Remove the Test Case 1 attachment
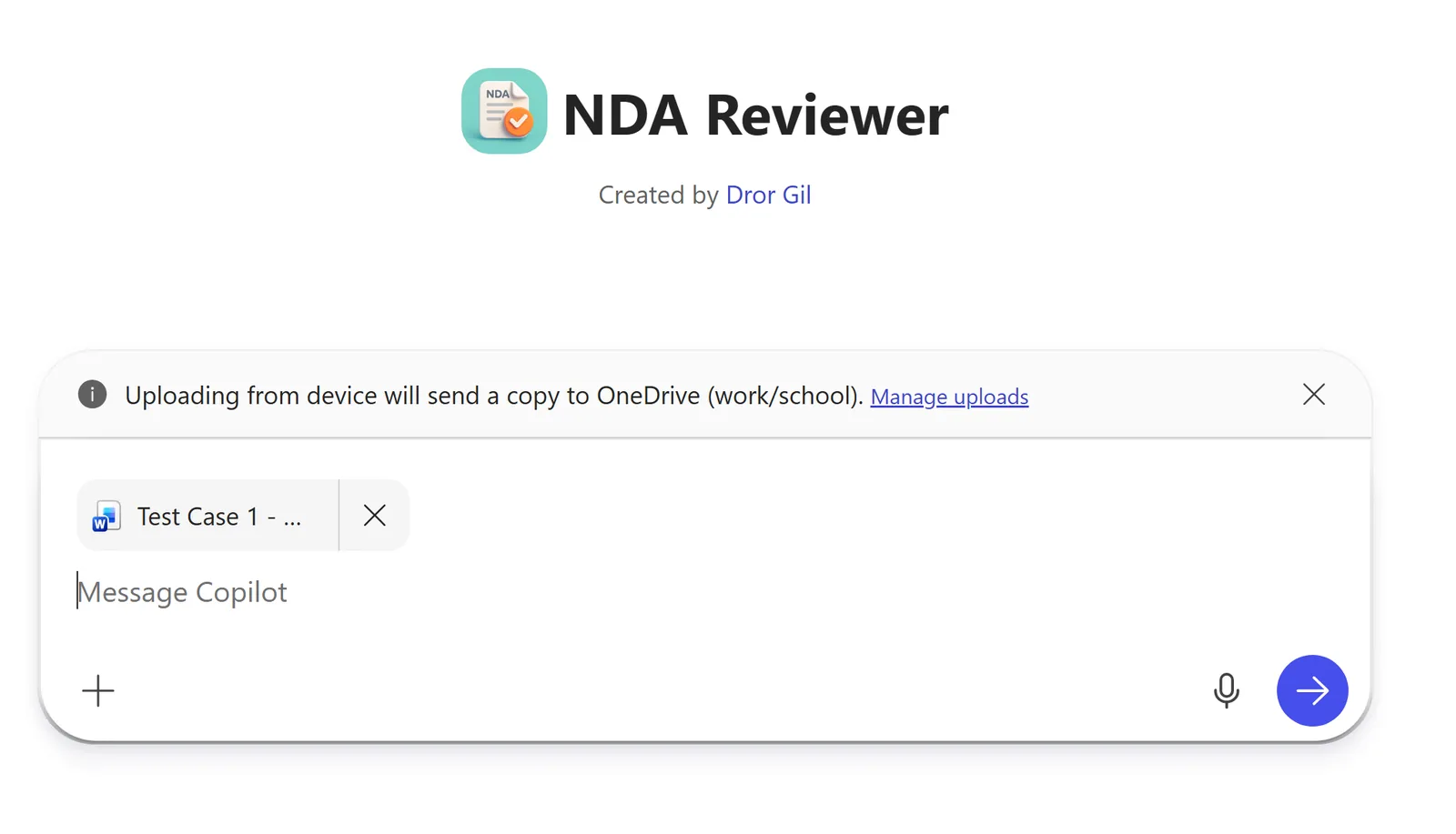 (x=374, y=516)
